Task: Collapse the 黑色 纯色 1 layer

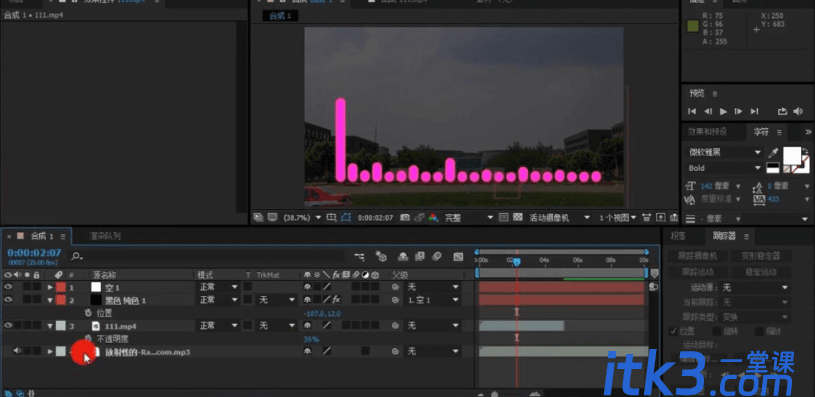Action: (50, 300)
